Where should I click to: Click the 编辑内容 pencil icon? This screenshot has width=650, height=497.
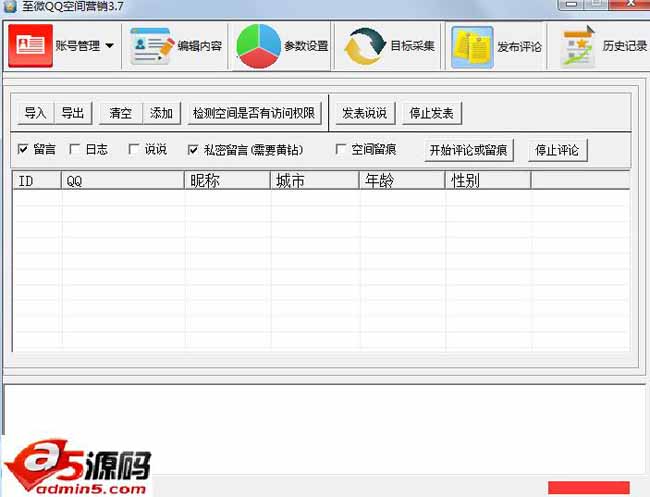[152, 46]
